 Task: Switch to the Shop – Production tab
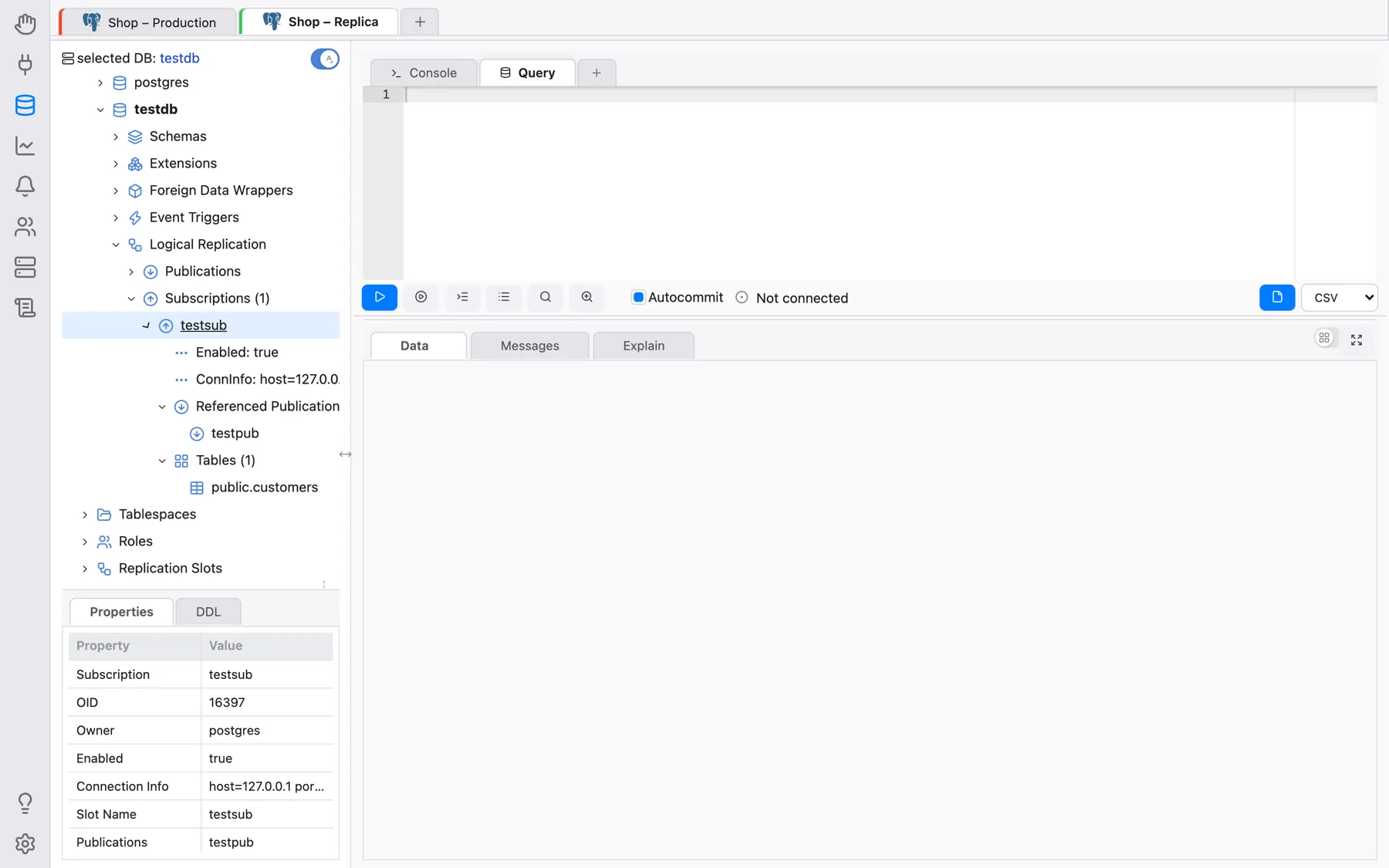148,22
